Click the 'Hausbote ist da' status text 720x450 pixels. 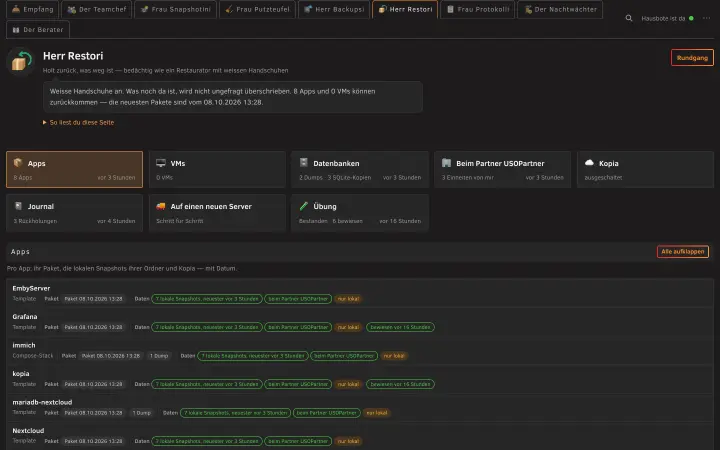click(663, 18)
